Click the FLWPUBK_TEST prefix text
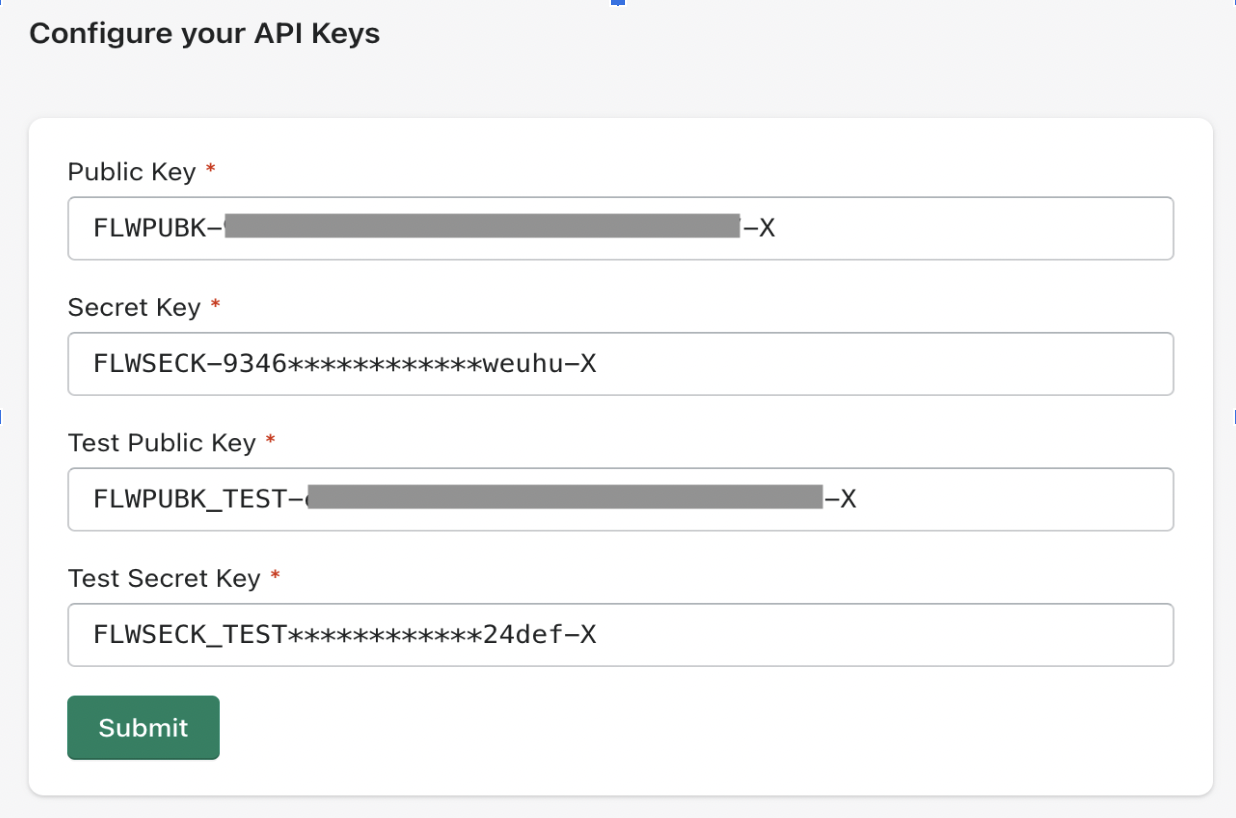Screen dimensions: 1236x818 (x=190, y=499)
